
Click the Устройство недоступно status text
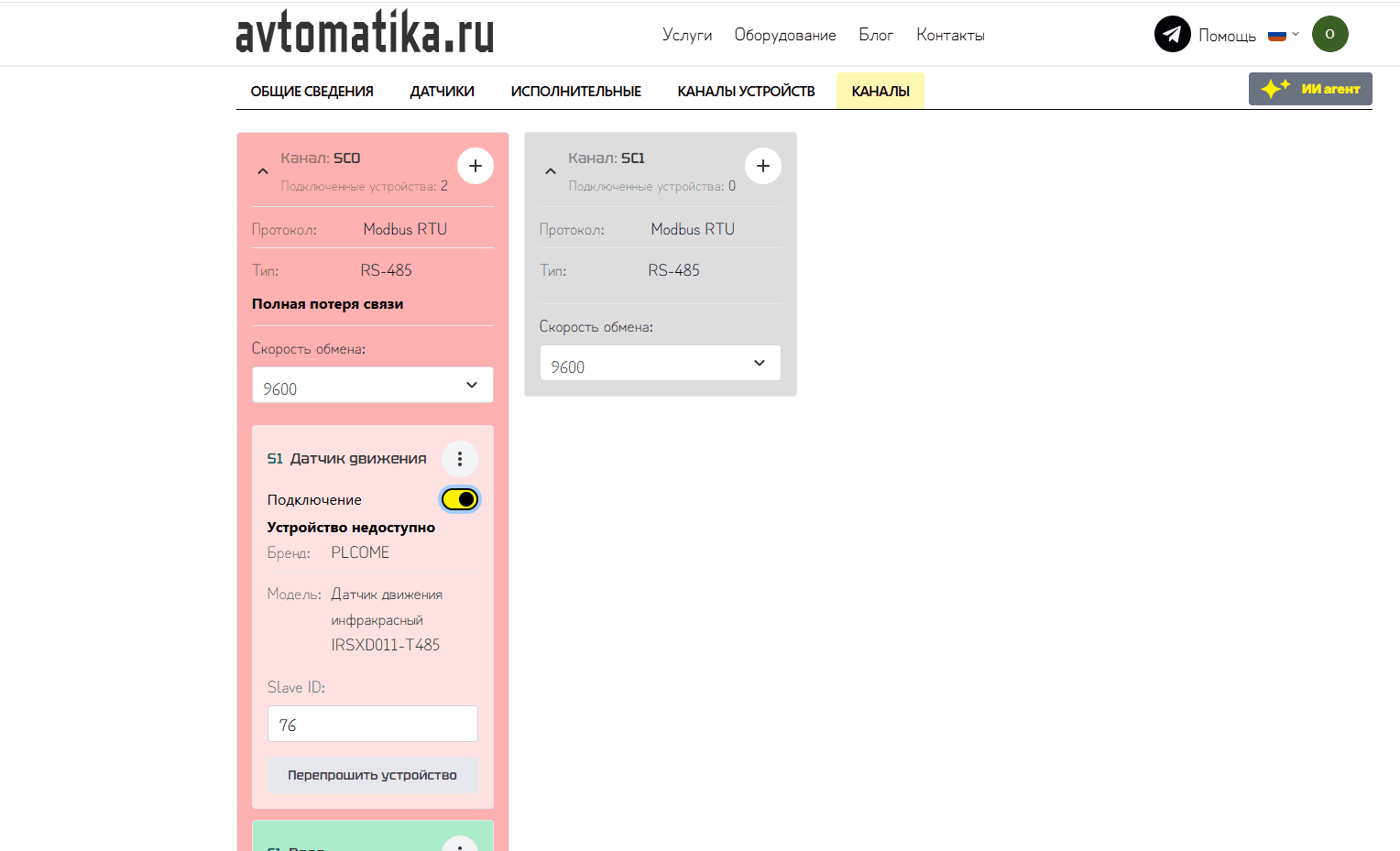(351, 528)
